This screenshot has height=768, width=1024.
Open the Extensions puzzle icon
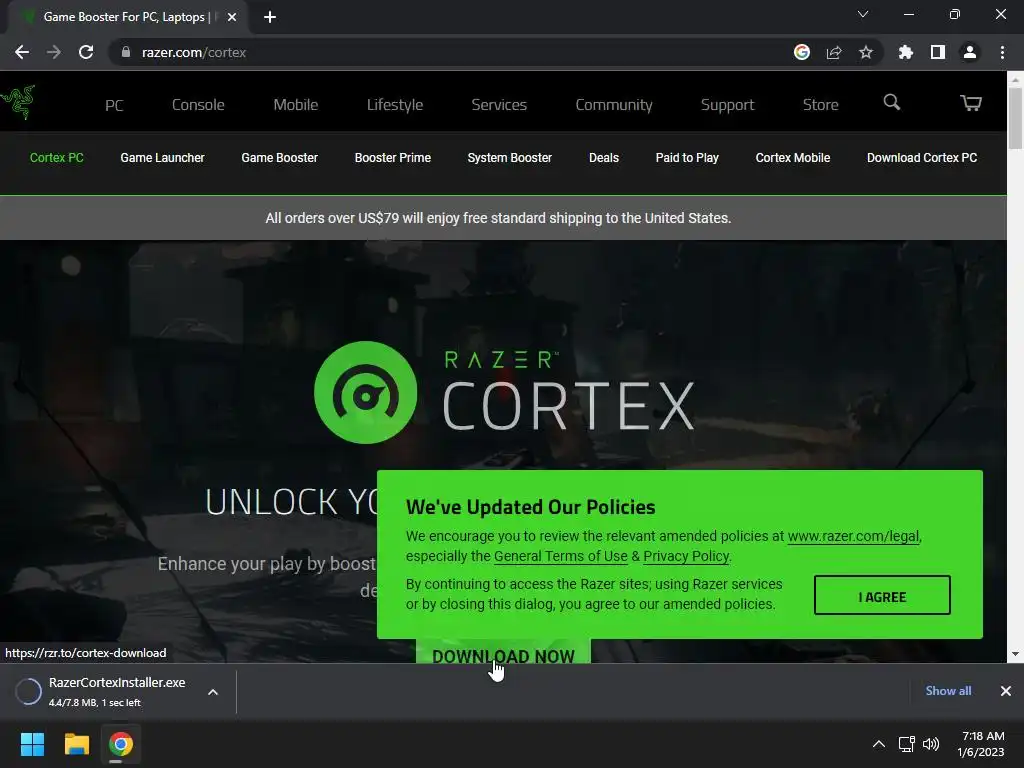tap(905, 52)
